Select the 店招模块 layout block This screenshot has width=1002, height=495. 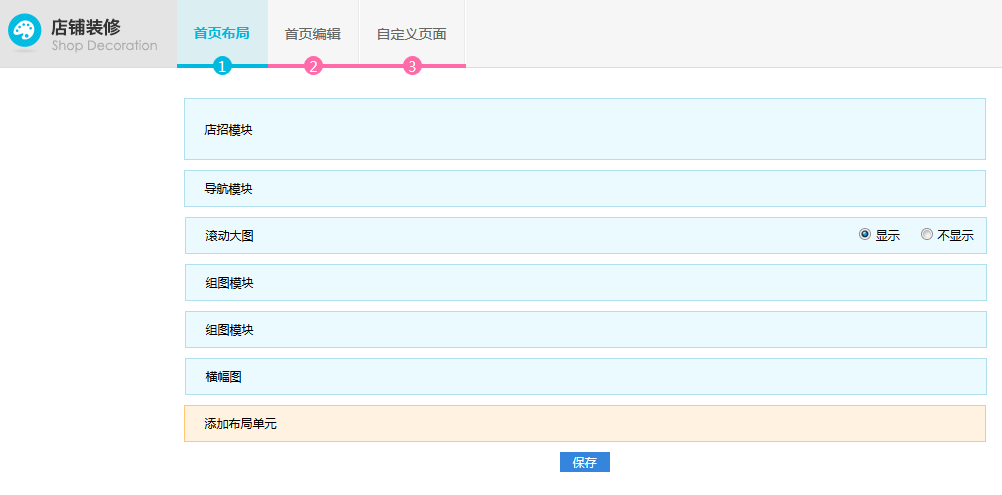point(585,129)
